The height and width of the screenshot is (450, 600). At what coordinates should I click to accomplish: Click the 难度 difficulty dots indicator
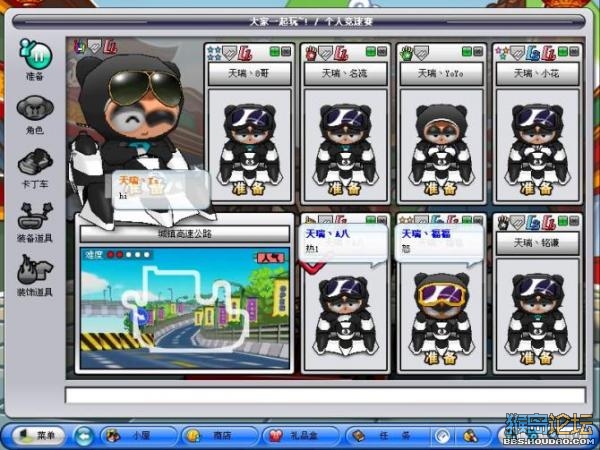[119, 254]
